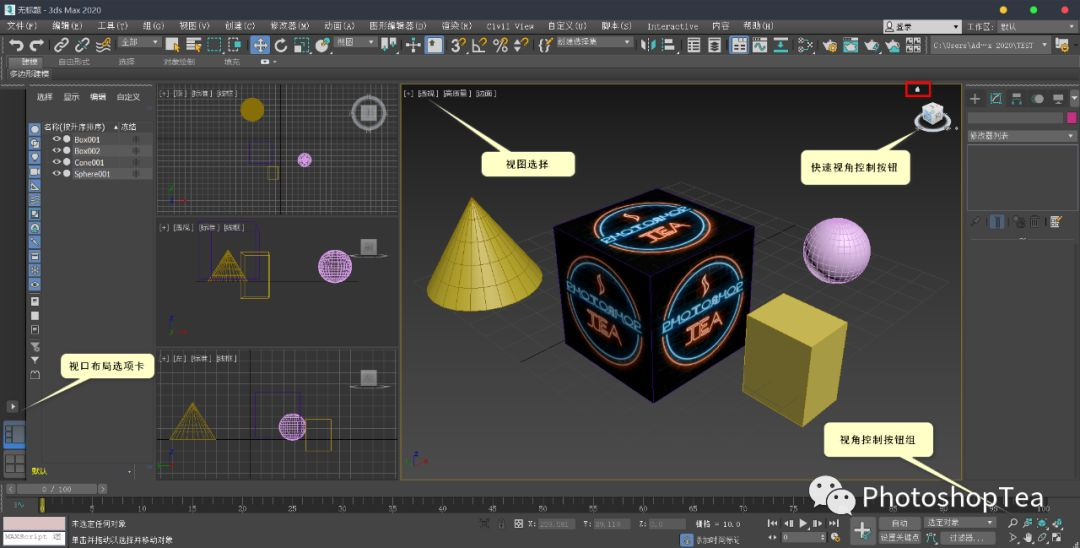Open the workspace 默认 dropdown
Image resolution: width=1080 pixels, height=548 pixels.
1037,27
